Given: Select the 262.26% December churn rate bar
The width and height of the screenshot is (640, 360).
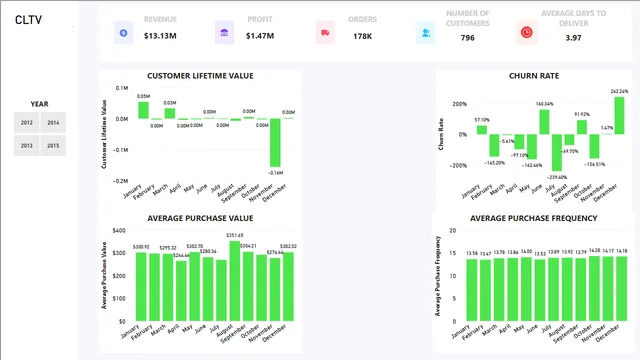Looking at the screenshot, I should click(x=619, y=116).
